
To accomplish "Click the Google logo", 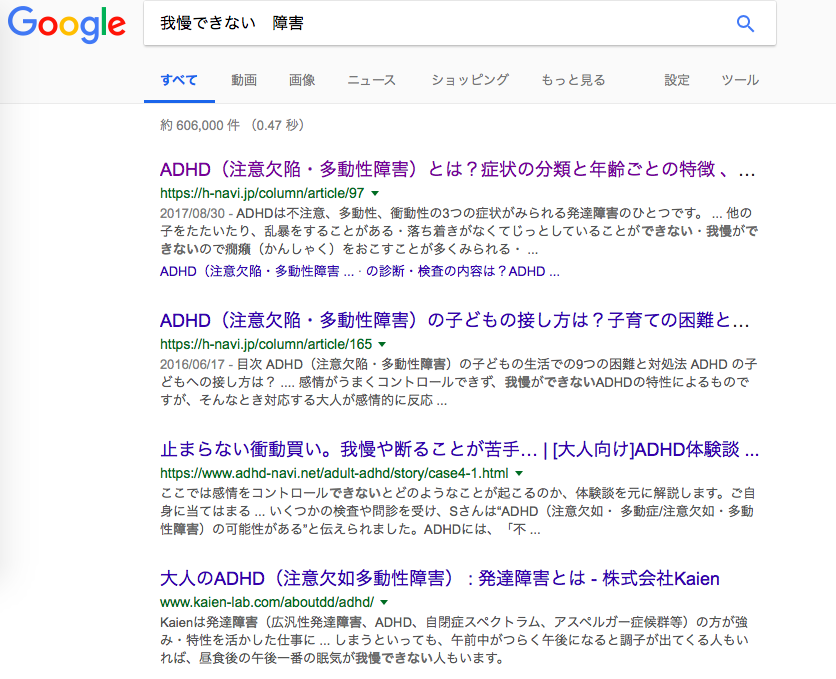I will coord(67,25).
